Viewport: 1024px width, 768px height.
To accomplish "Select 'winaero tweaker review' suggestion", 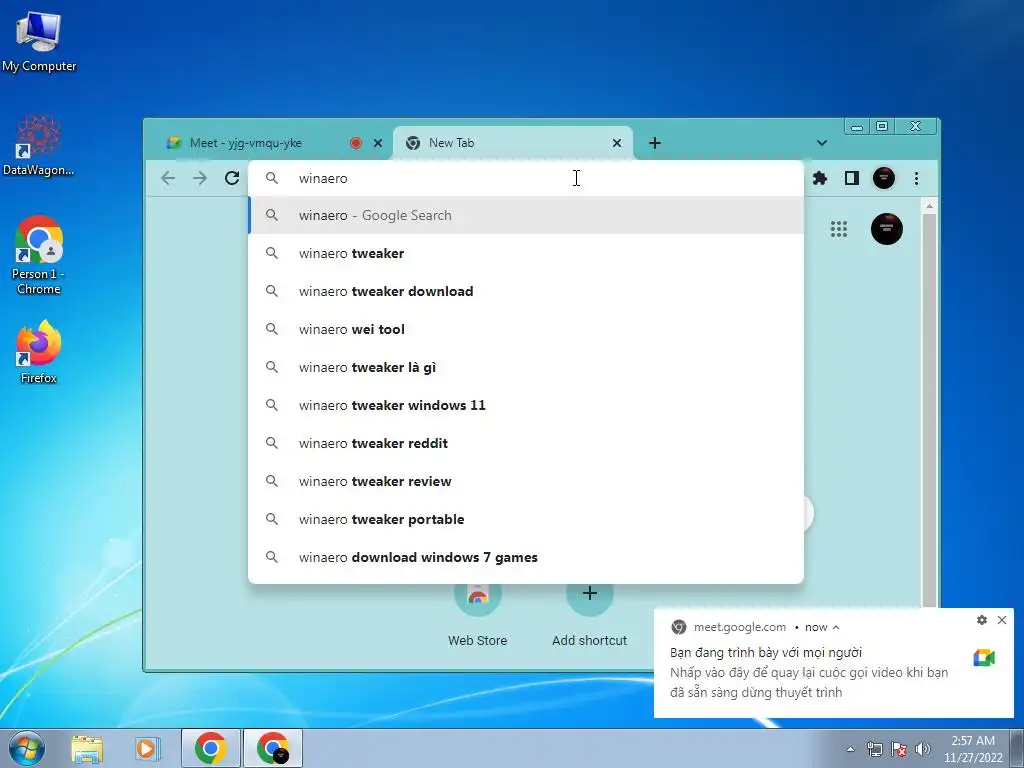I will [x=526, y=481].
